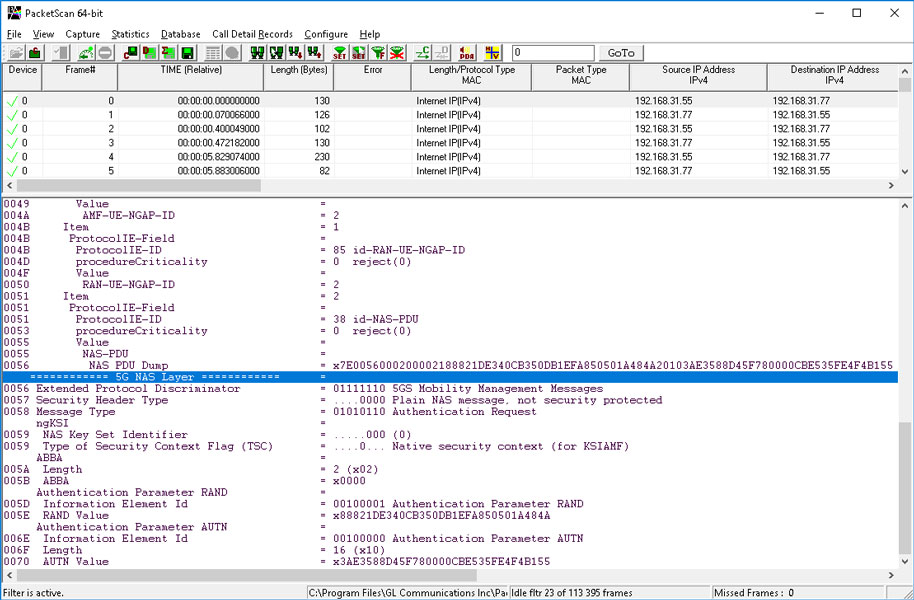Click the green funnel SET filter icon

pos(340,53)
